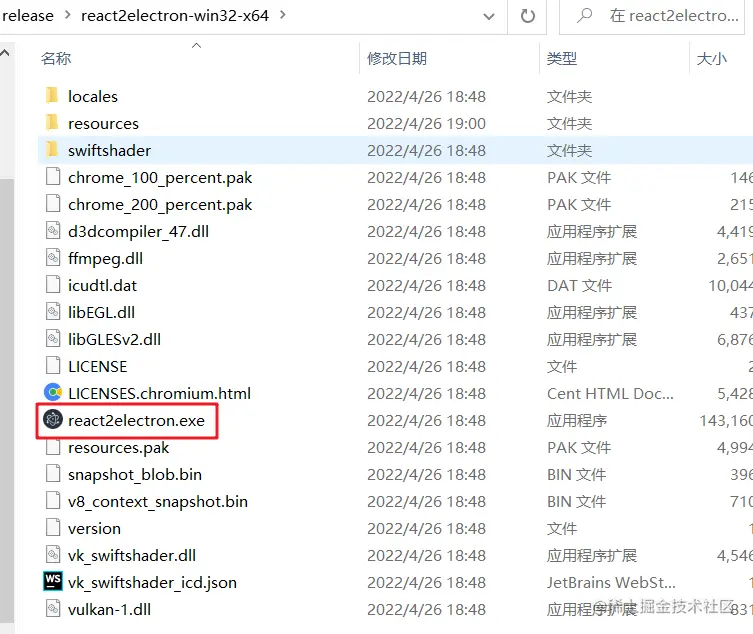Click date 2022/4/26 19:00 of resources
The image size is (753, 634).
point(426,123)
